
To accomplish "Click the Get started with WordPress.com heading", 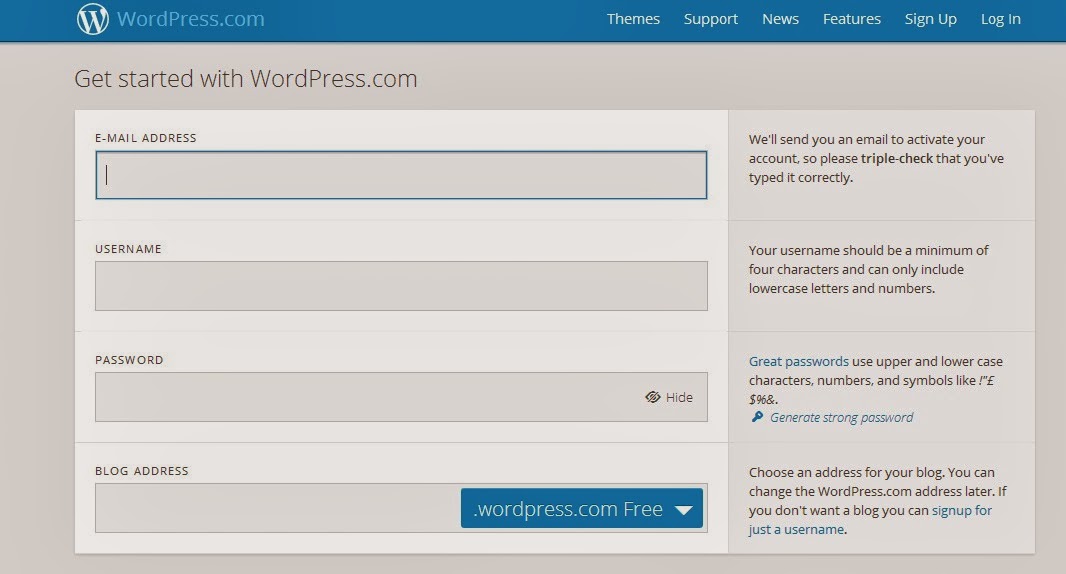I will point(245,79).
